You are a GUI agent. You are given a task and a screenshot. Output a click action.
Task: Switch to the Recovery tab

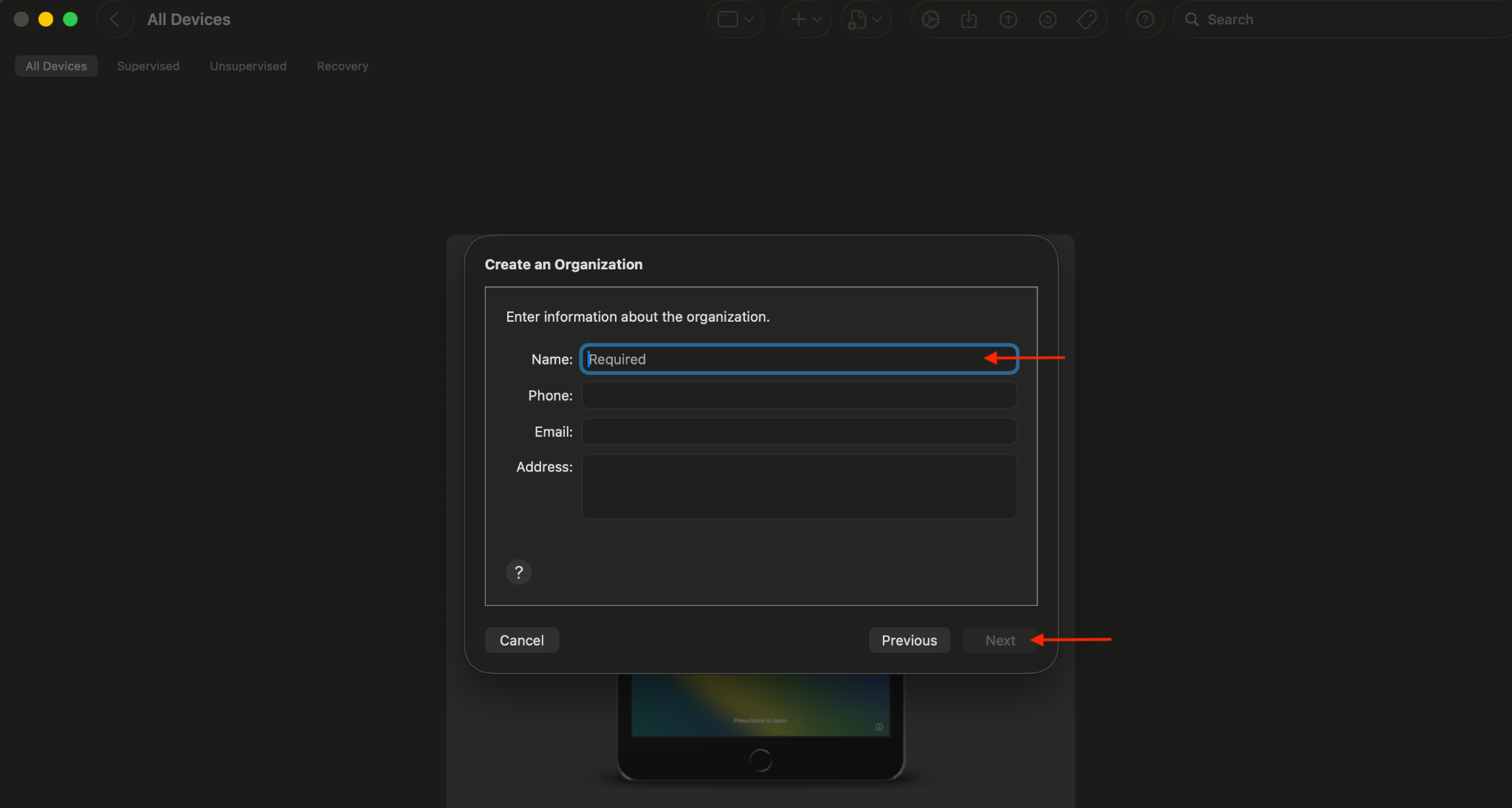[x=343, y=66]
